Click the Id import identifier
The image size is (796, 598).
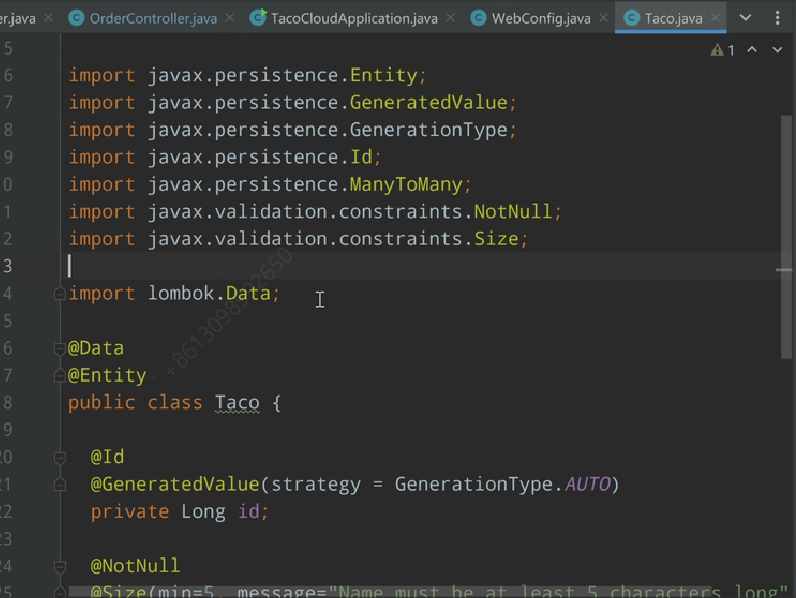click(x=361, y=157)
